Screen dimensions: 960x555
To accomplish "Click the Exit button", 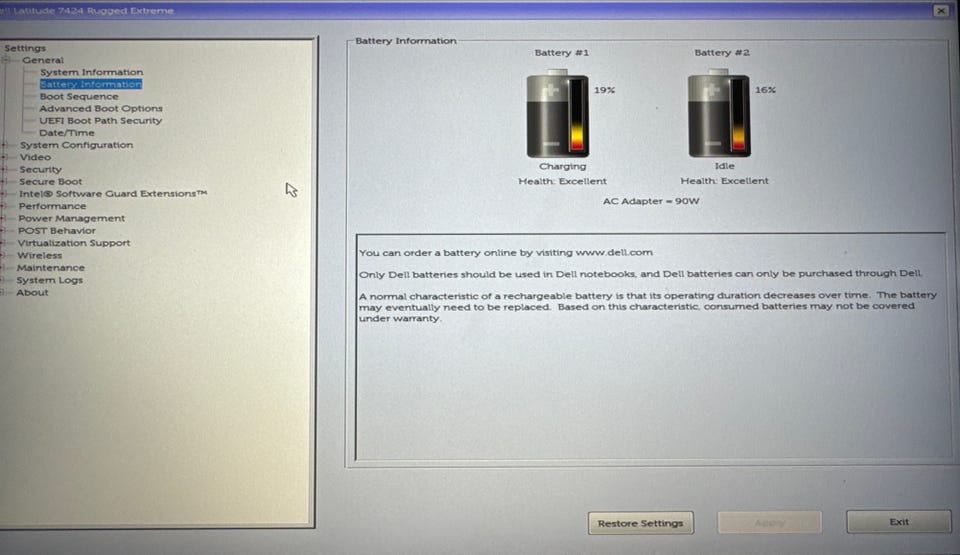I will tap(899, 522).
